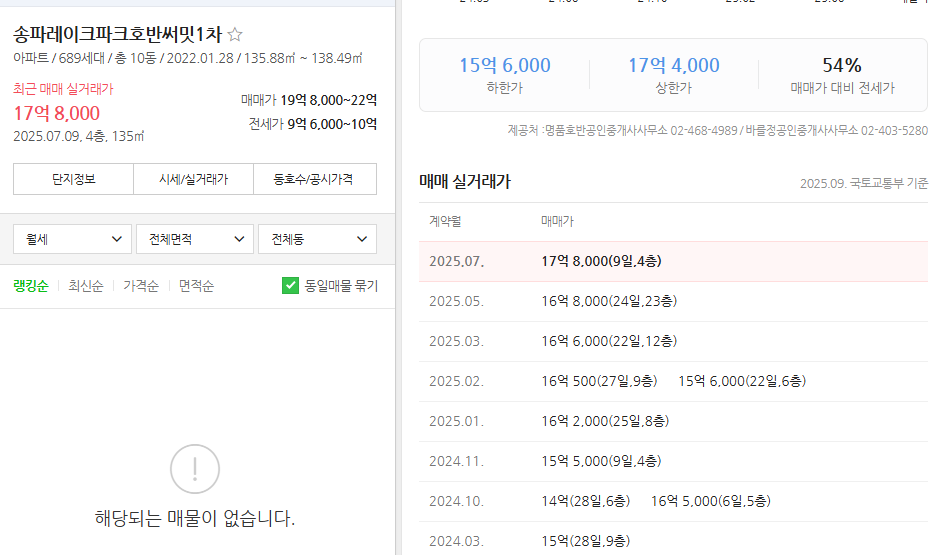This screenshot has height=555, width=931.
Task: Open the 시세/실거래가 tab
Action: (x=194, y=179)
